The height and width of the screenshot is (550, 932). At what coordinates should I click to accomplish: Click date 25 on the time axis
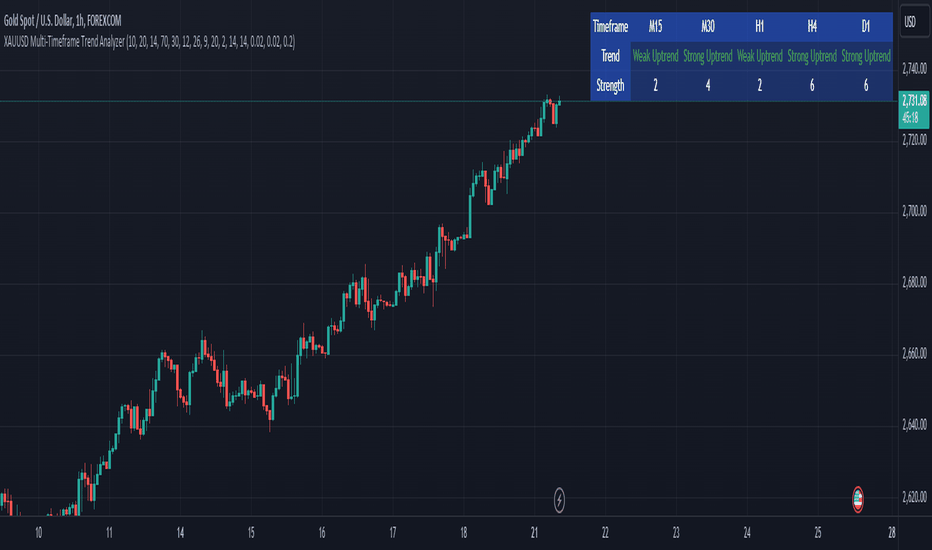[x=818, y=533]
